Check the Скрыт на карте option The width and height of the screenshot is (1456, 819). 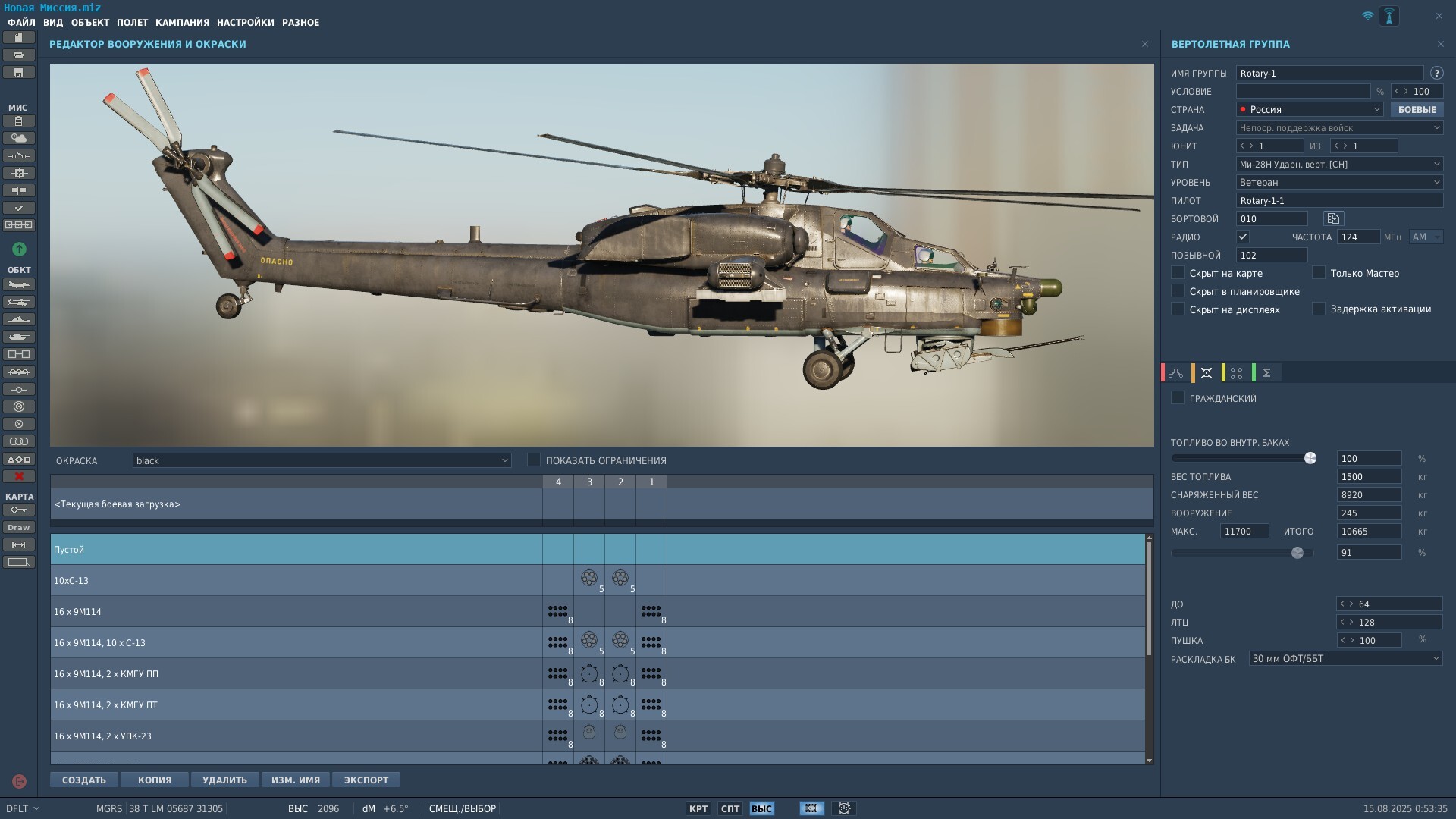pyautogui.click(x=1178, y=272)
